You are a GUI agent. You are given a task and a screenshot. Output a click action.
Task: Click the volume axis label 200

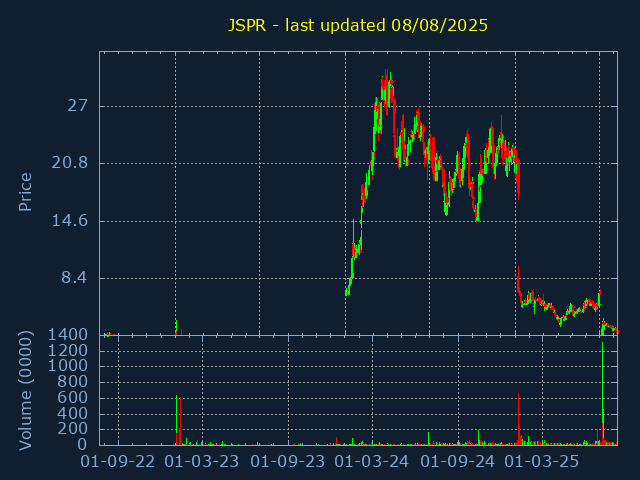pos(73,429)
